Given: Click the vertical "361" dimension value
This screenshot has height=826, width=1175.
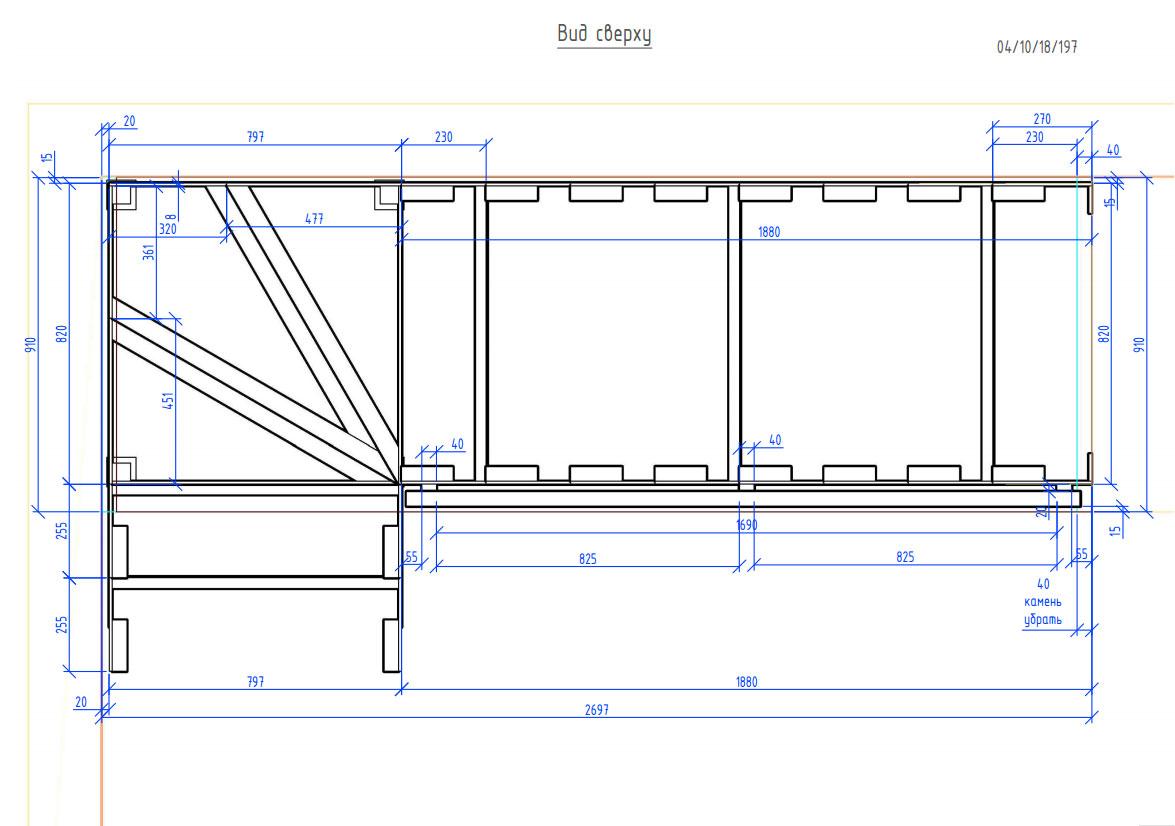Looking at the screenshot, I should (149, 252).
